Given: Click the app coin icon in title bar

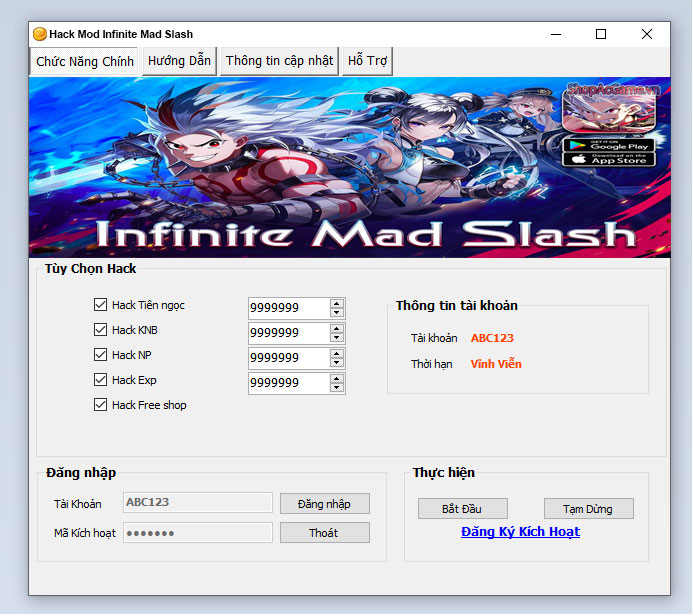Looking at the screenshot, I should coord(39,34).
